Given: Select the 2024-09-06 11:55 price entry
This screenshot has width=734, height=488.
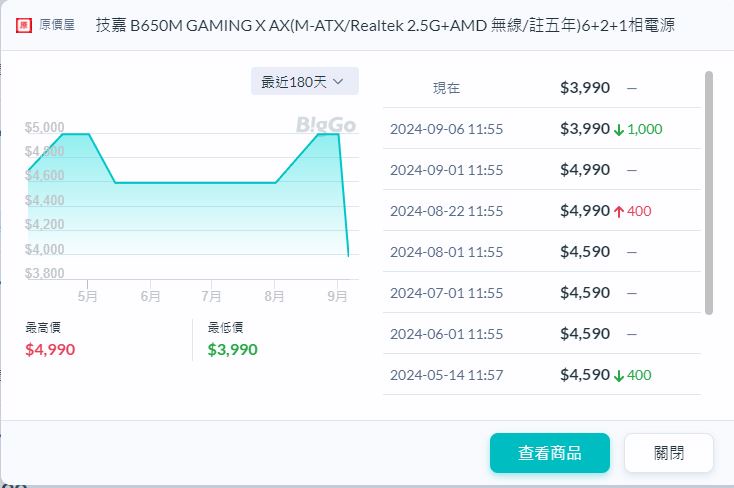Looking at the screenshot, I should (x=446, y=129).
